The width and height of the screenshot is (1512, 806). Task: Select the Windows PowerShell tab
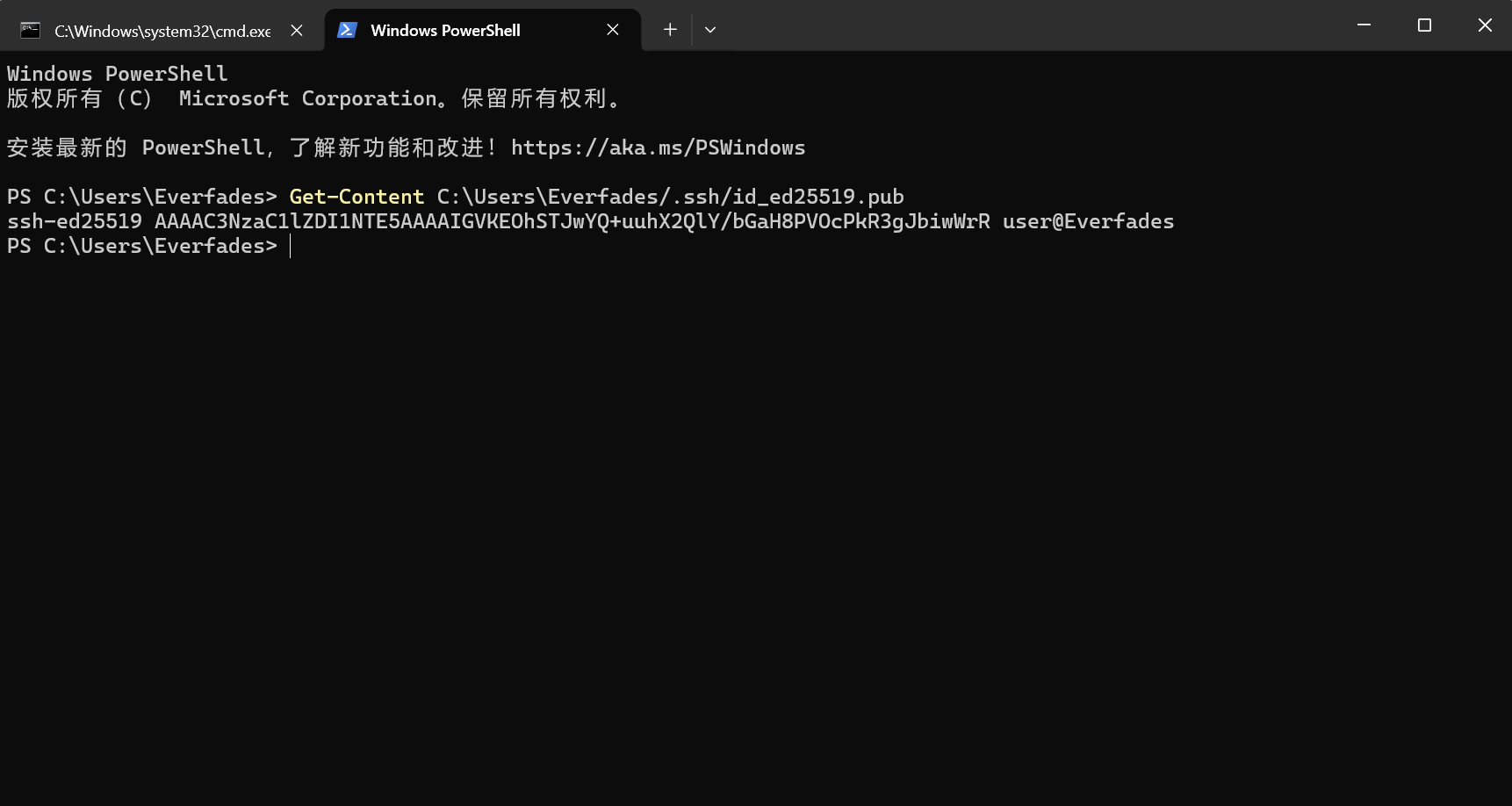(x=483, y=31)
